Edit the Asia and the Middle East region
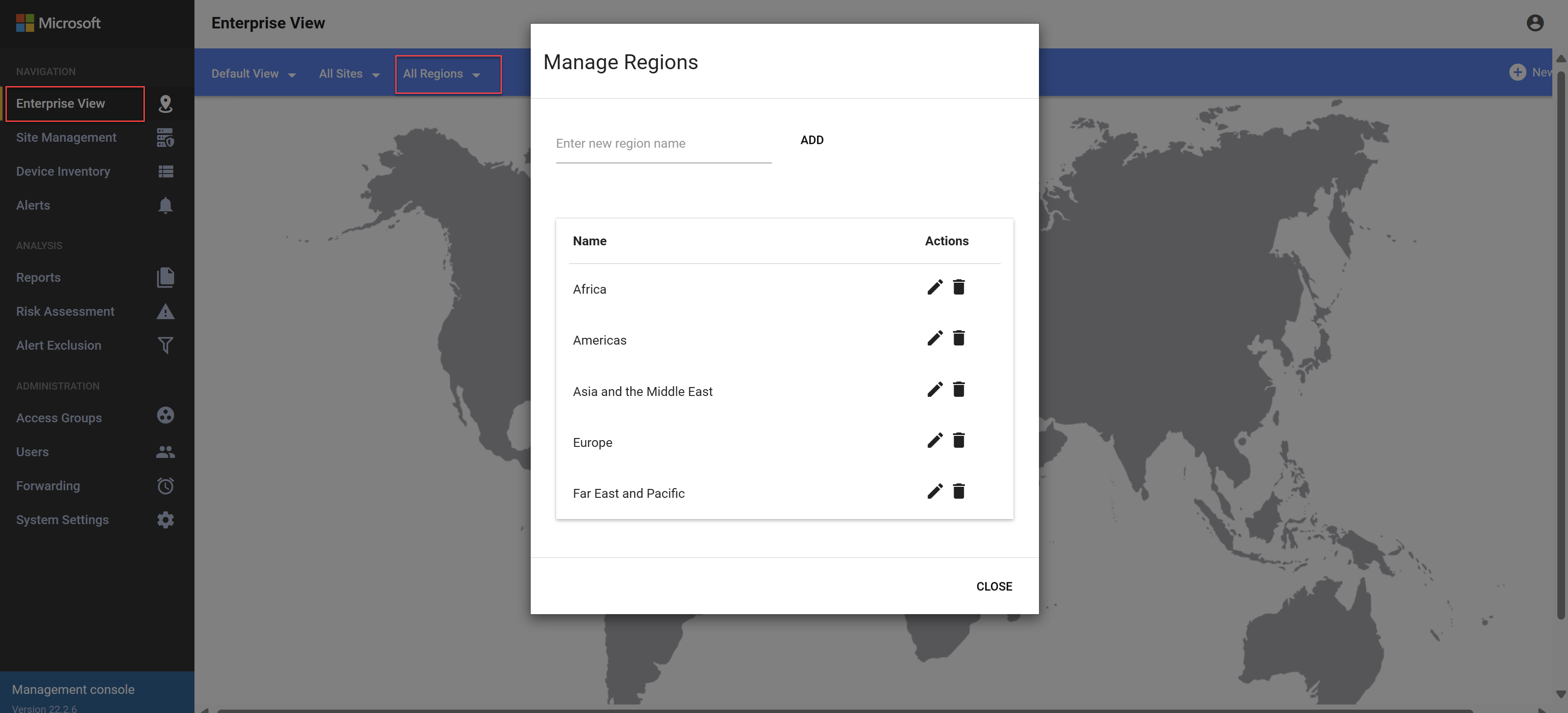The height and width of the screenshot is (713, 1568). point(935,389)
